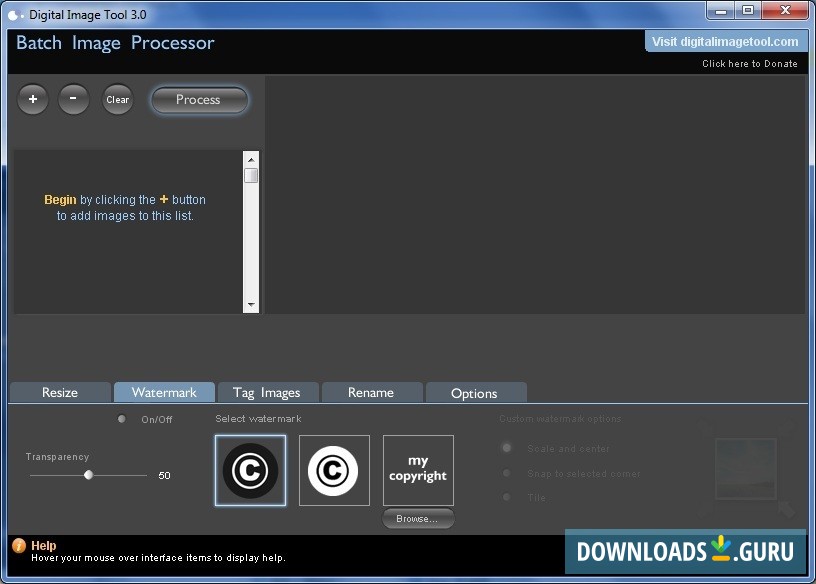
Task: Open the Tag Images tab
Action: (x=267, y=392)
